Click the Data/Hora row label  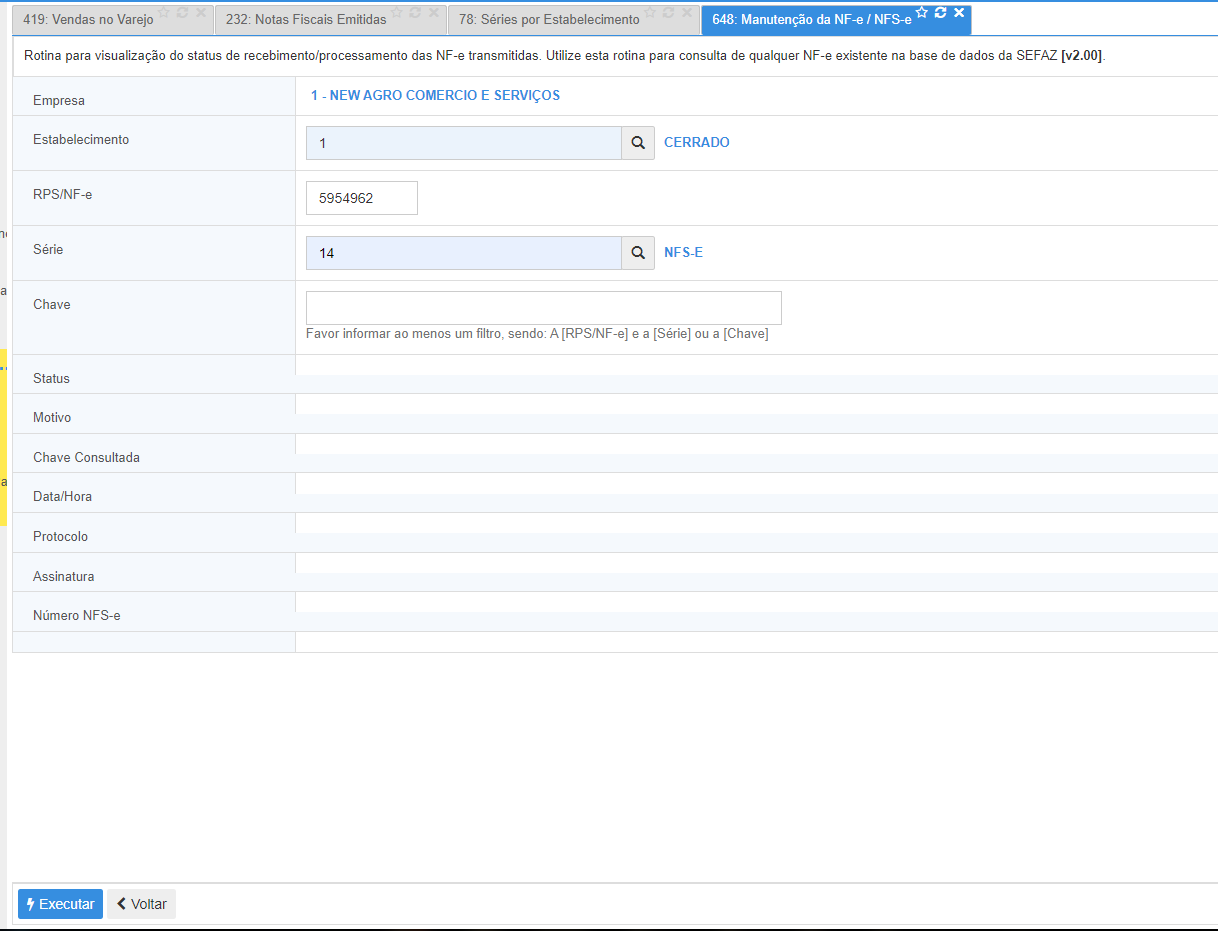point(62,497)
